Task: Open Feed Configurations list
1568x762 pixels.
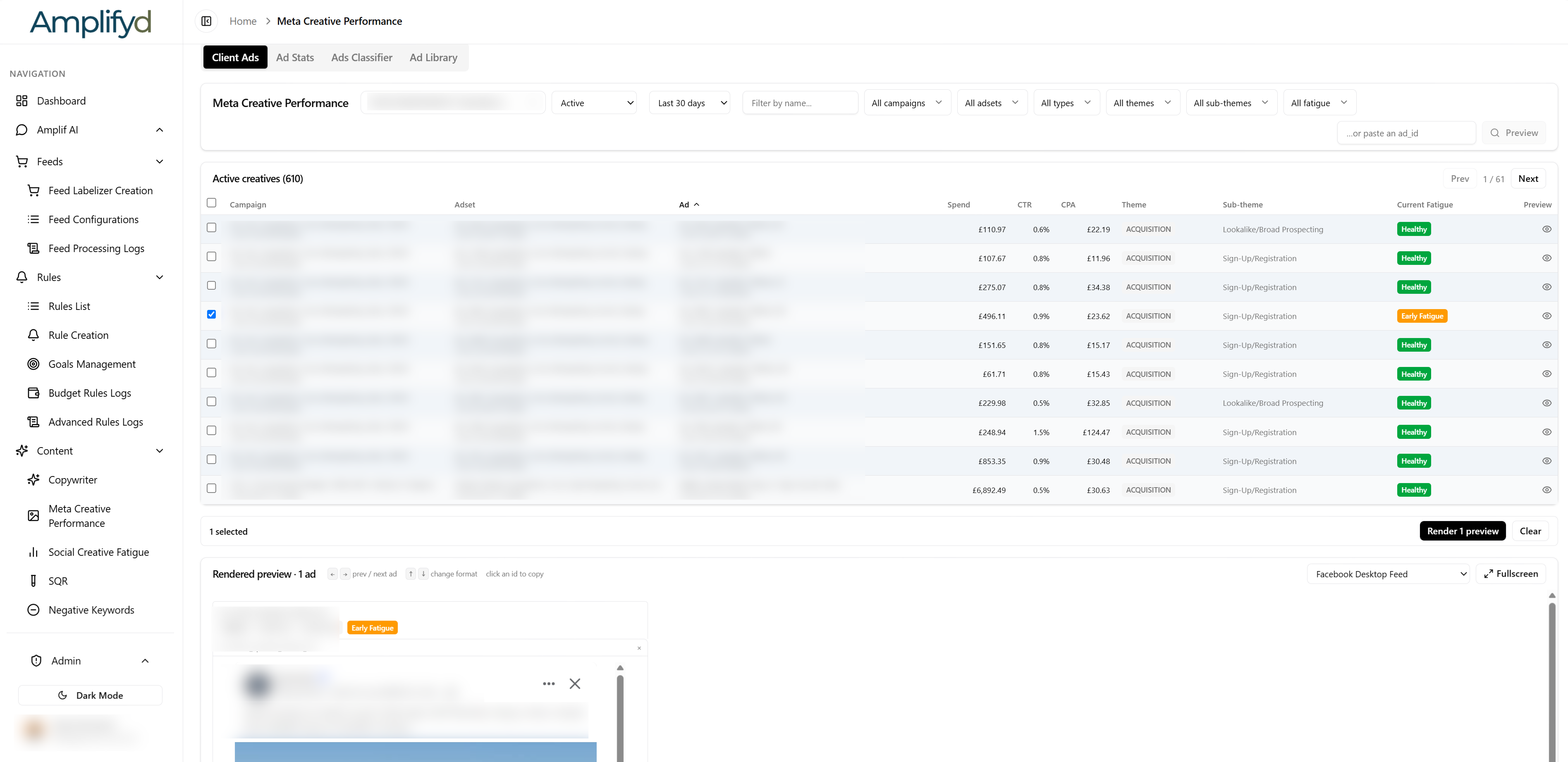Action: pyautogui.click(x=93, y=219)
